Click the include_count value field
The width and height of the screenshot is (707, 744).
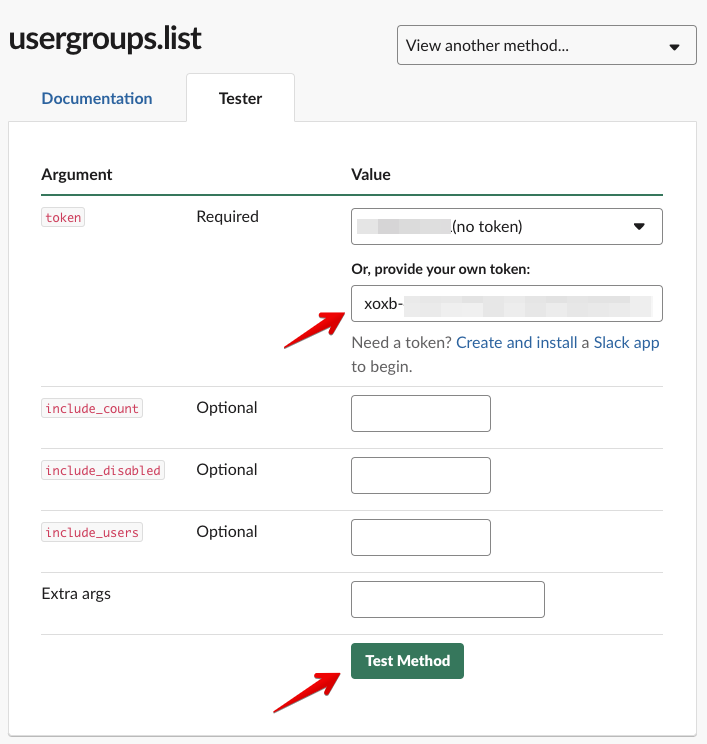421,413
